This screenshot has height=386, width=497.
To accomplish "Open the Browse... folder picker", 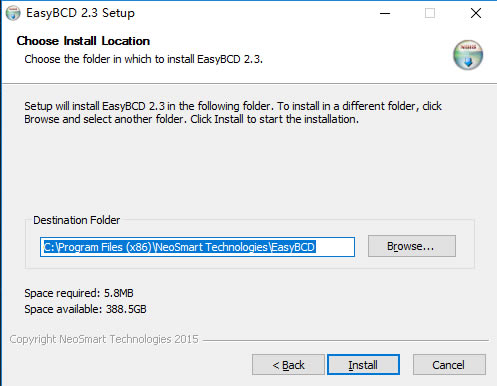I will (x=412, y=246).
